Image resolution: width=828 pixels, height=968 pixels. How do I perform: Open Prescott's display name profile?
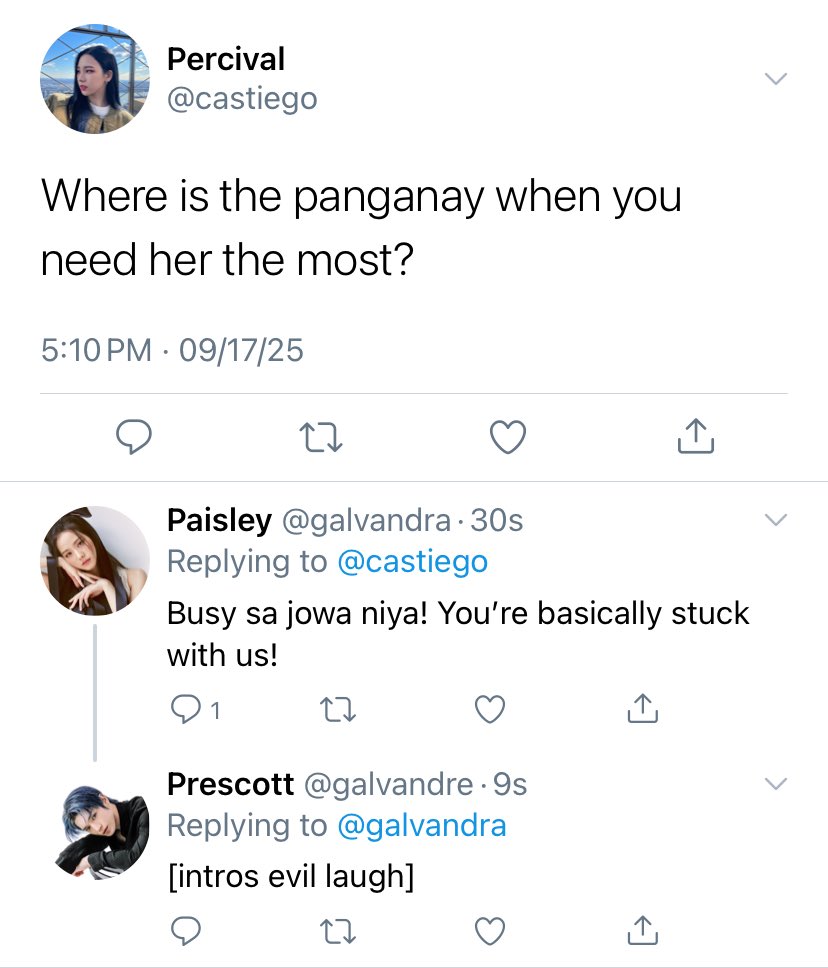230,784
